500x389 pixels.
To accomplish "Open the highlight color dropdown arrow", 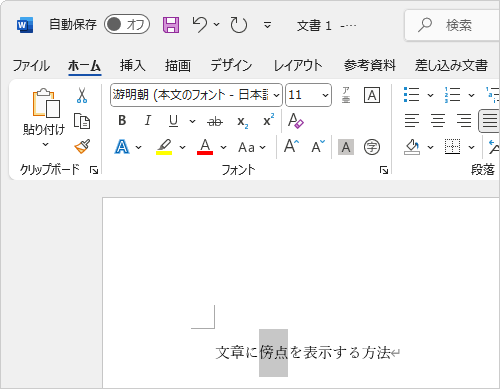I will pos(182,147).
